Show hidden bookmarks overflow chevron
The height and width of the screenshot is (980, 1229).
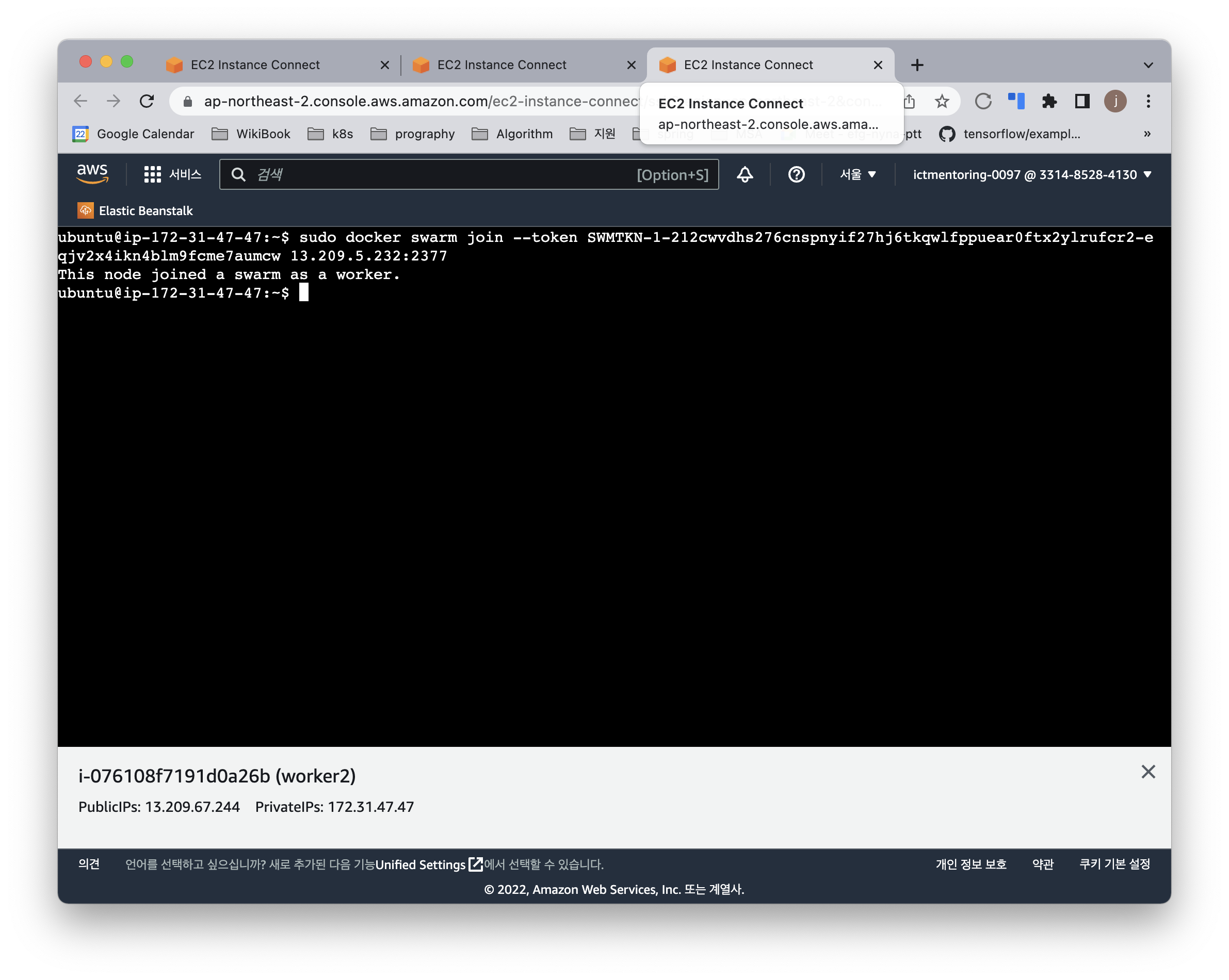pyautogui.click(x=1147, y=134)
